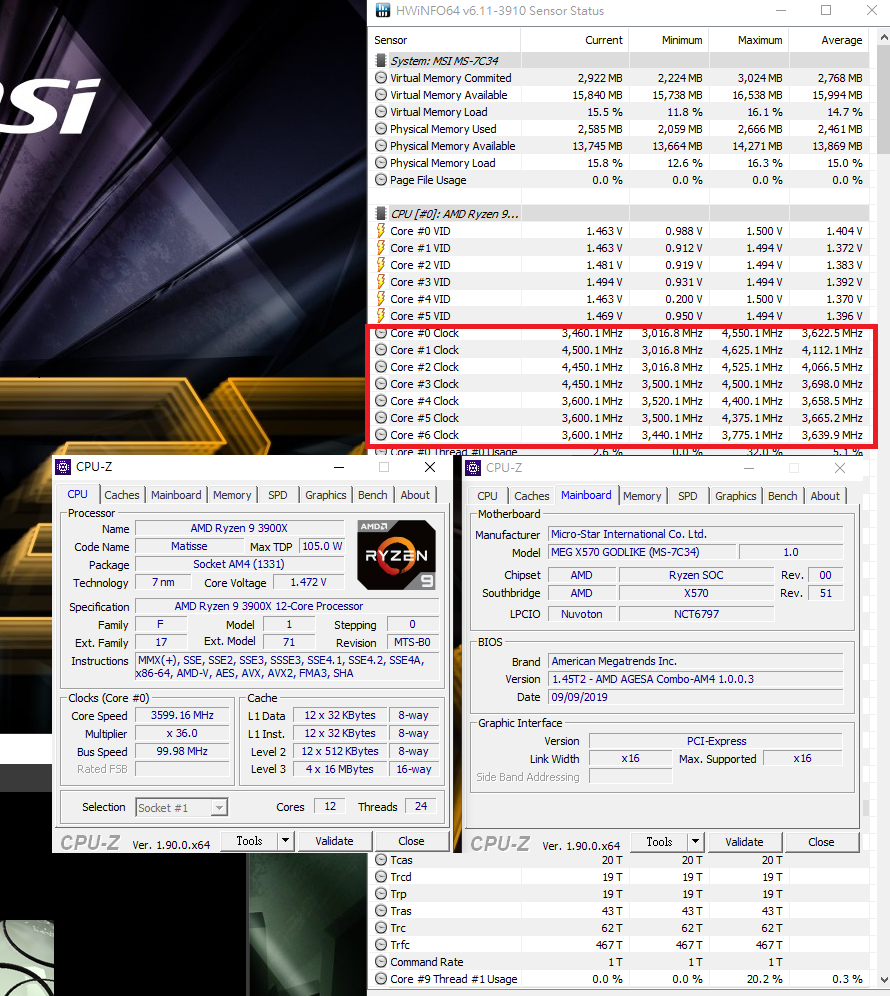Open the SPD tab in right CPU-Z window
This screenshot has height=996, width=890.
[687, 496]
